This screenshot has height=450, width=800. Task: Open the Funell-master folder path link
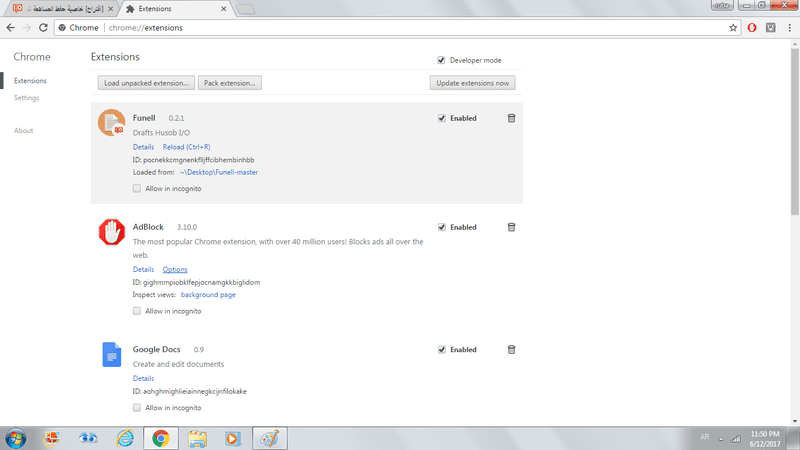[219, 172]
